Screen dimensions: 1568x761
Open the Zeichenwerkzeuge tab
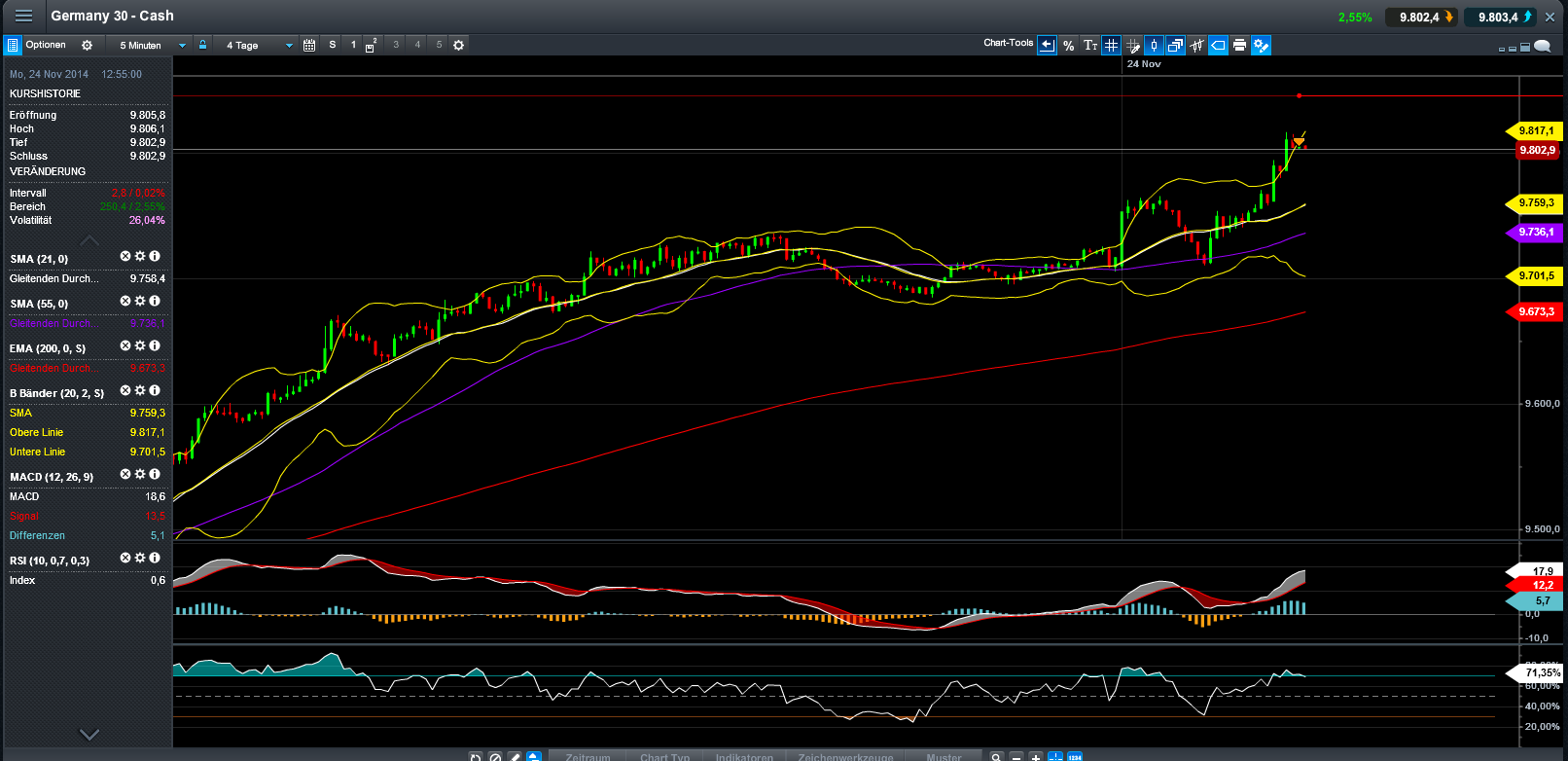tap(845, 756)
